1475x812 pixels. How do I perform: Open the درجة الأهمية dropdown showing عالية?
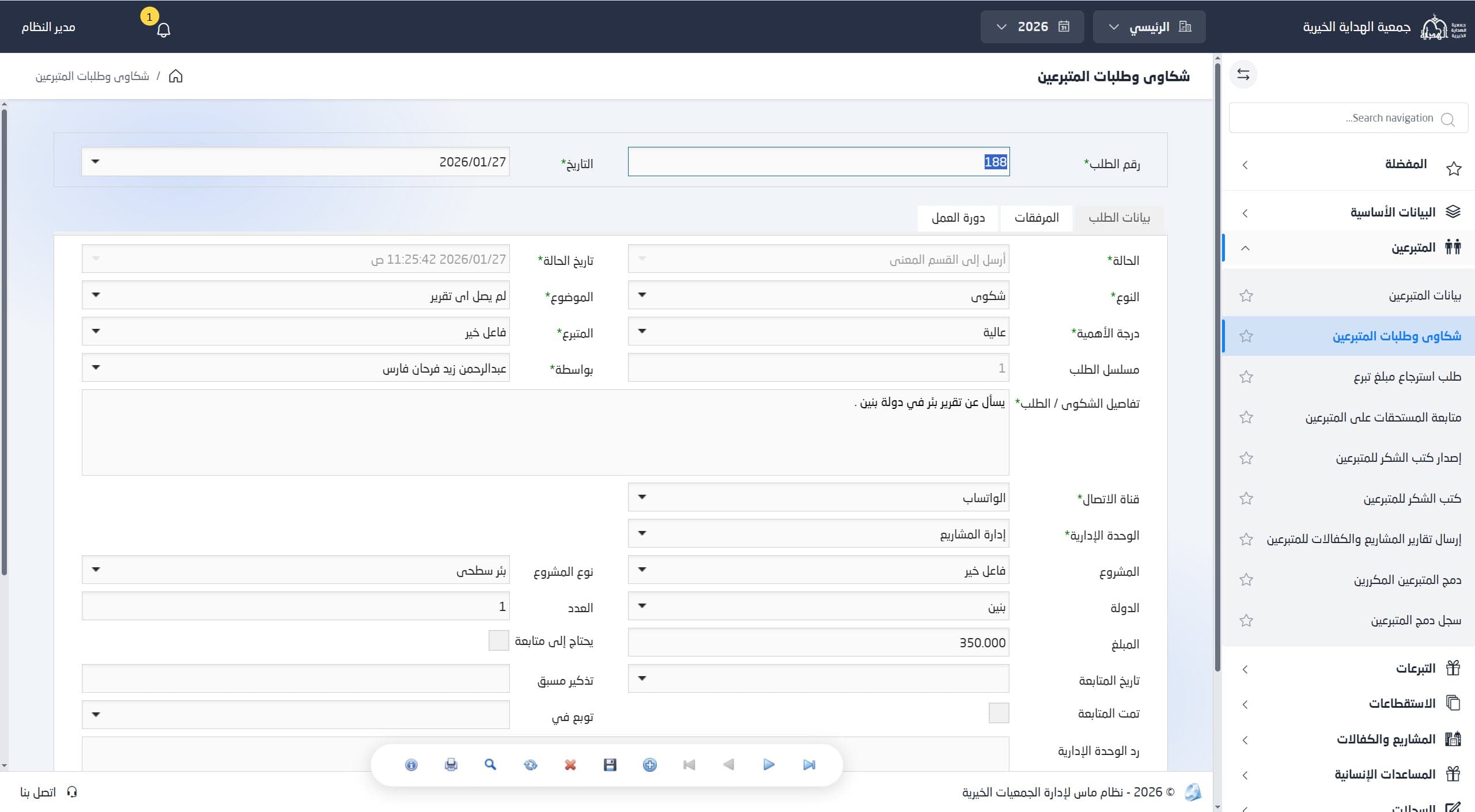click(x=818, y=332)
